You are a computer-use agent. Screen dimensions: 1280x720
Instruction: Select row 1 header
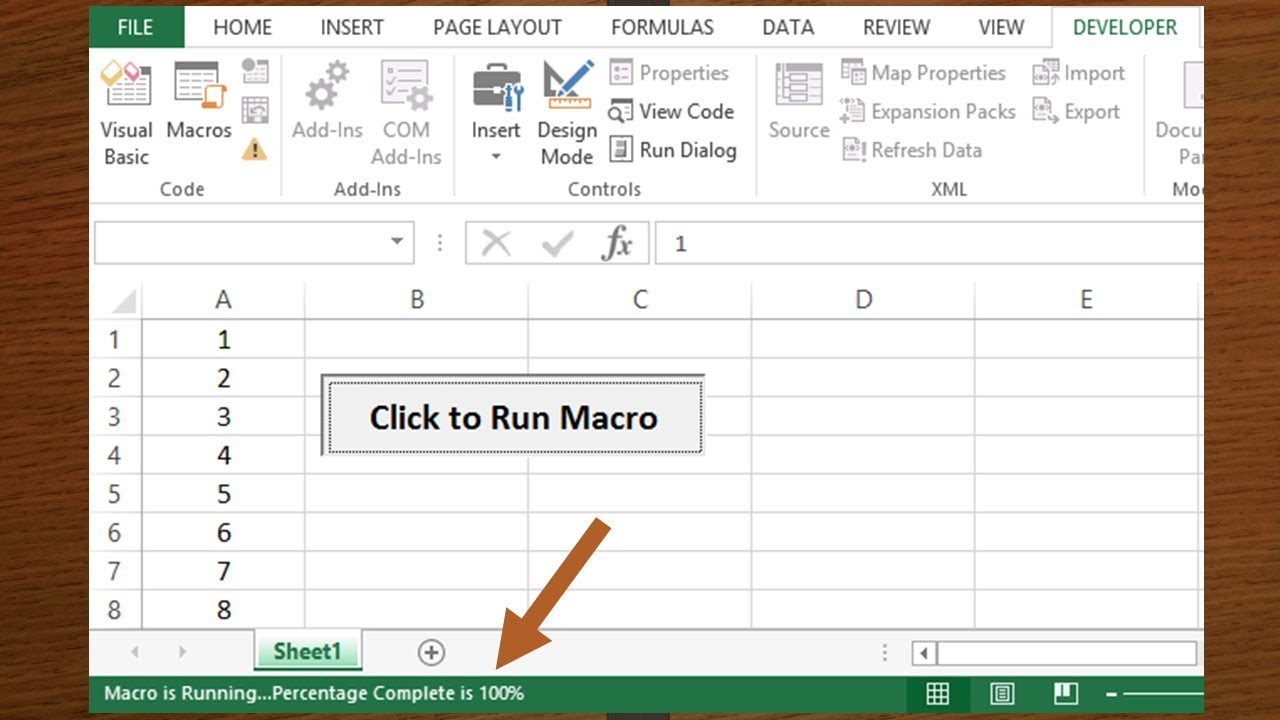(x=115, y=339)
